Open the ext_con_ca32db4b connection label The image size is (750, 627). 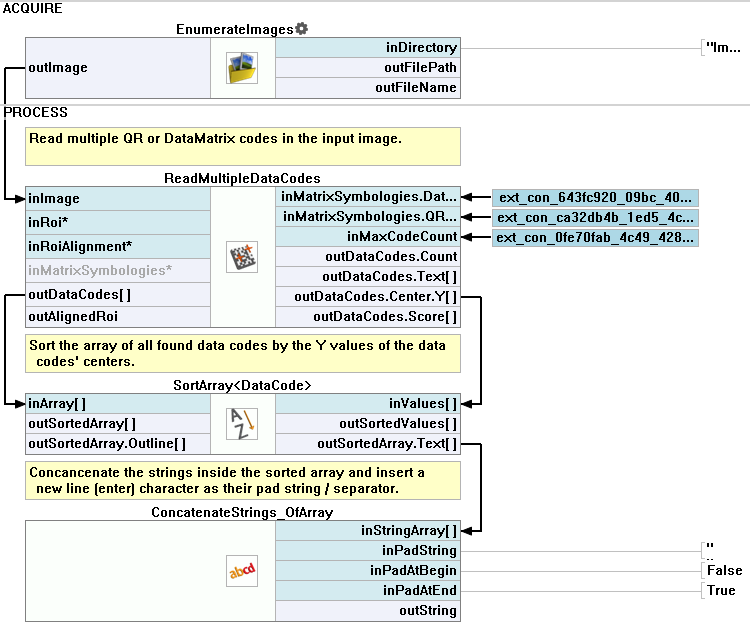tap(594, 217)
